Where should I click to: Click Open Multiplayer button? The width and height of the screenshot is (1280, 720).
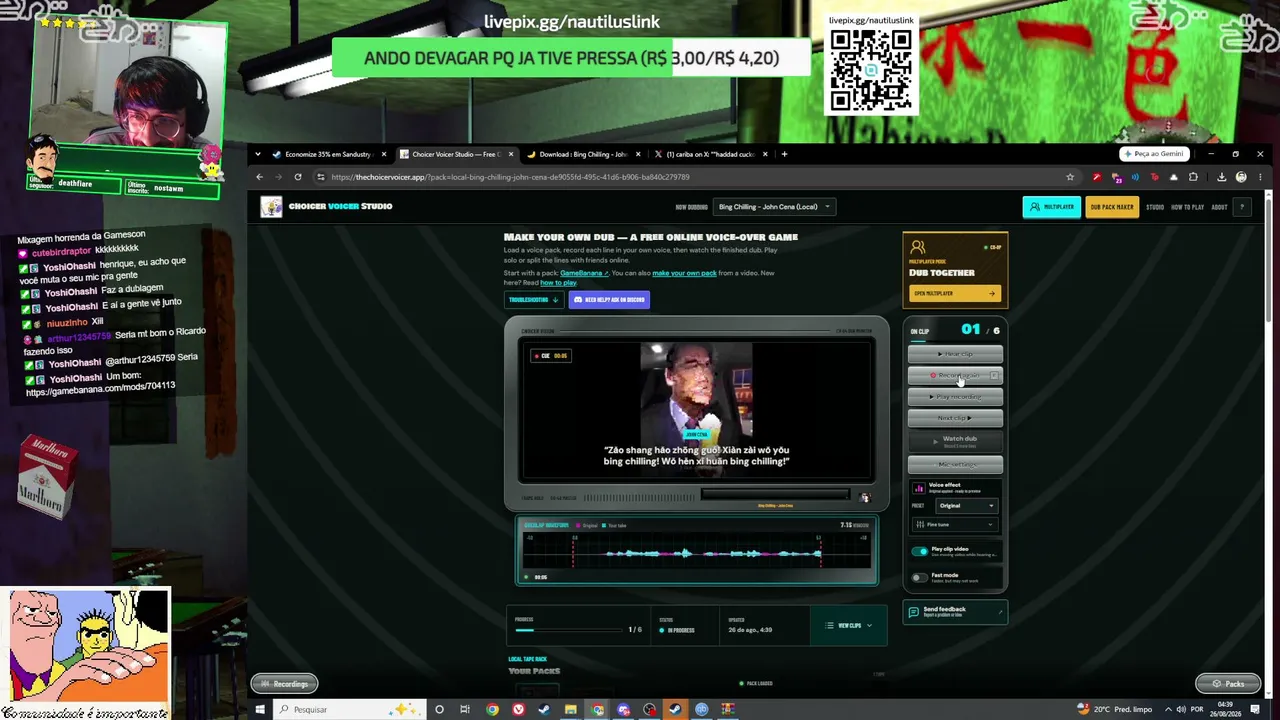(955, 293)
